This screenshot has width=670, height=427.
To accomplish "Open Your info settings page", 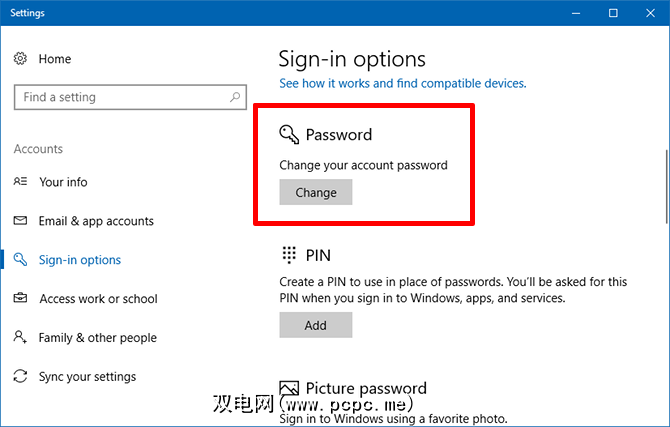I will (x=63, y=182).
